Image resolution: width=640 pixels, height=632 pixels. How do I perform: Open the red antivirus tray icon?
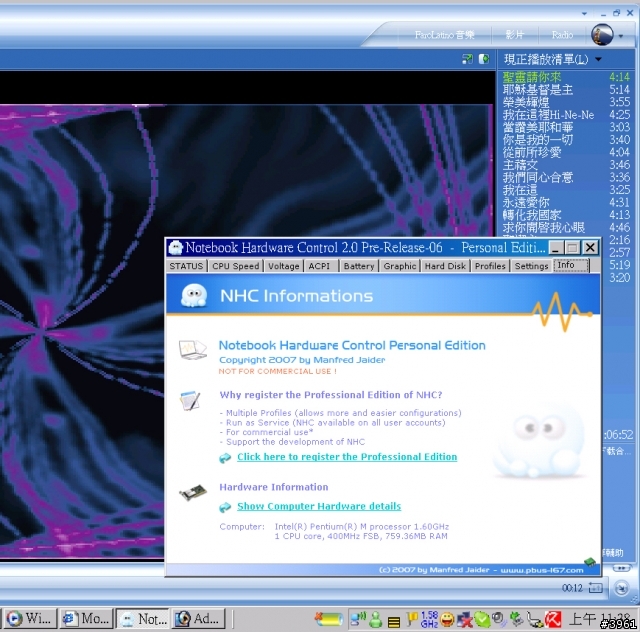(553, 620)
